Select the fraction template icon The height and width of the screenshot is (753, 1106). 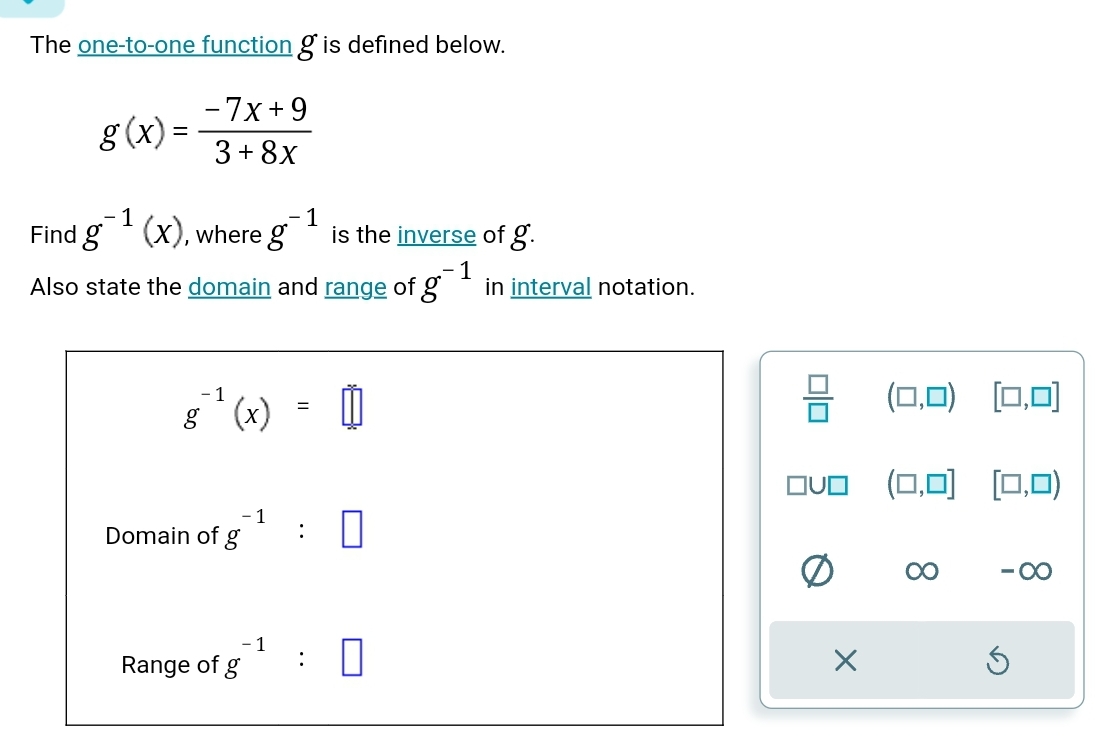click(x=820, y=398)
